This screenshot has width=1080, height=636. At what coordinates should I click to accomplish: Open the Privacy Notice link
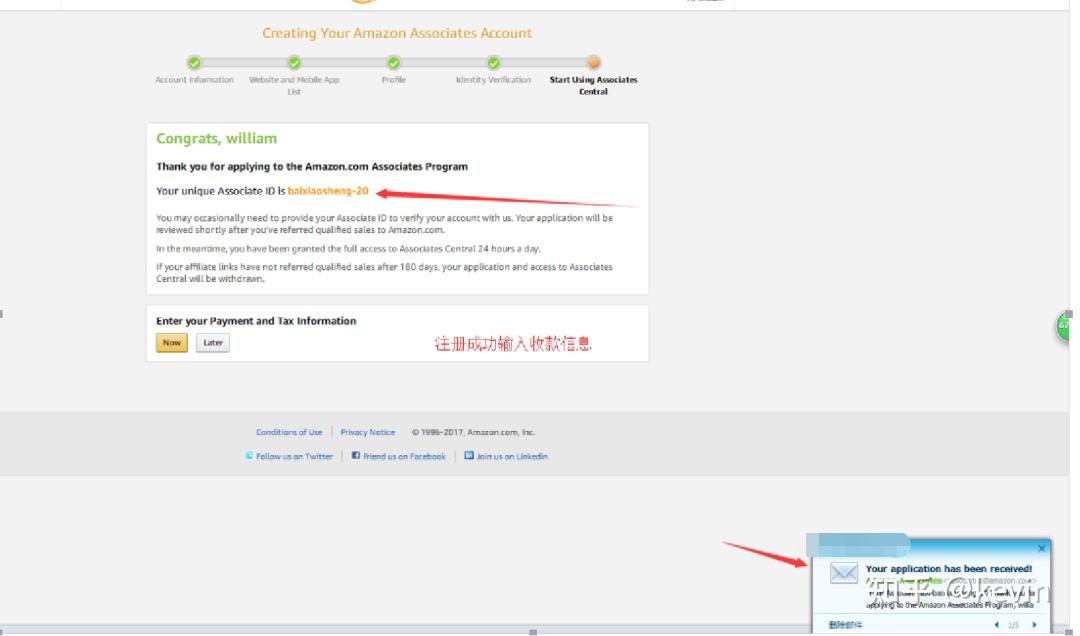pos(368,432)
